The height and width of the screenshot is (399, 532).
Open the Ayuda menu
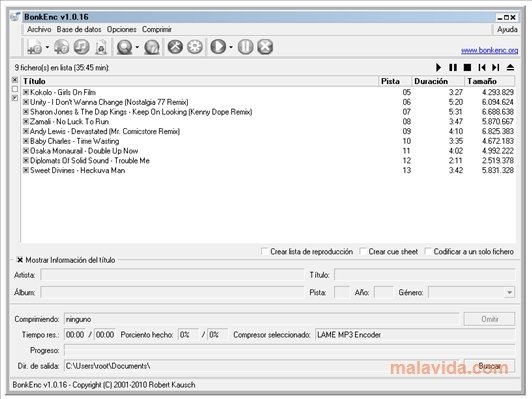pos(507,30)
